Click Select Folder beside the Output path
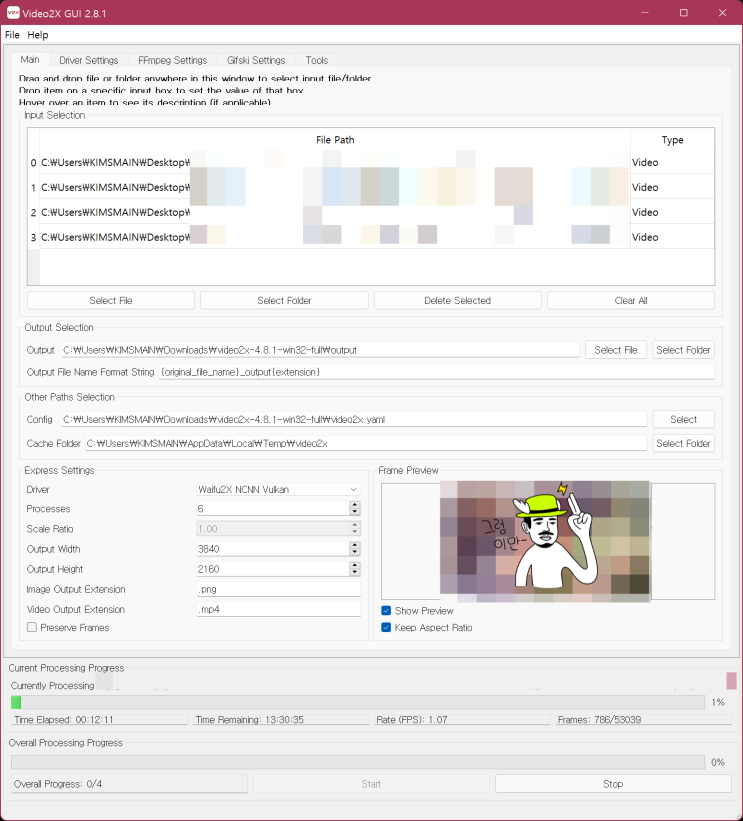Screen dimensions: 743x821 click(x=683, y=350)
